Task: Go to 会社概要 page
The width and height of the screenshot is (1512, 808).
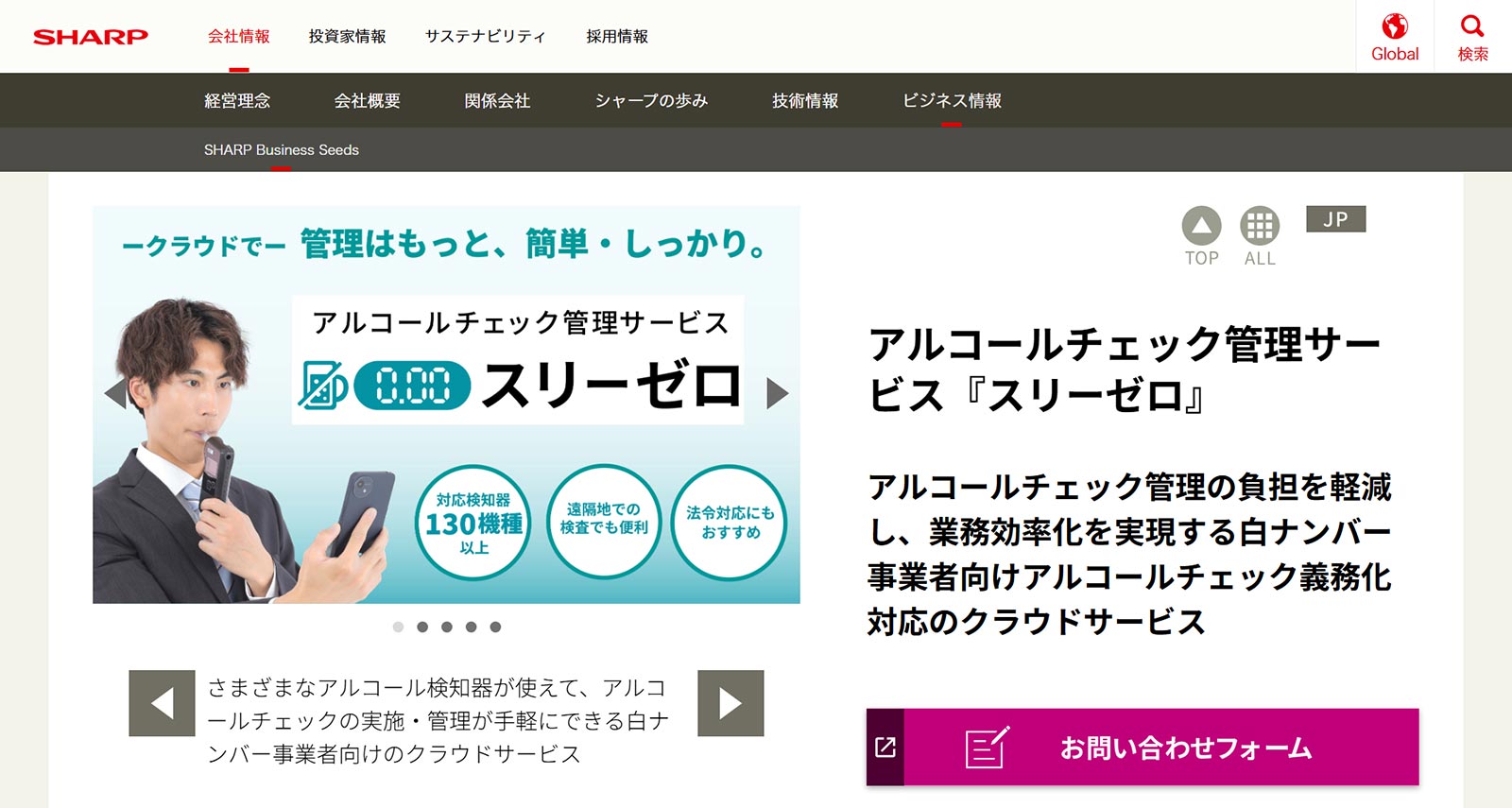Action: click(x=368, y=101)
